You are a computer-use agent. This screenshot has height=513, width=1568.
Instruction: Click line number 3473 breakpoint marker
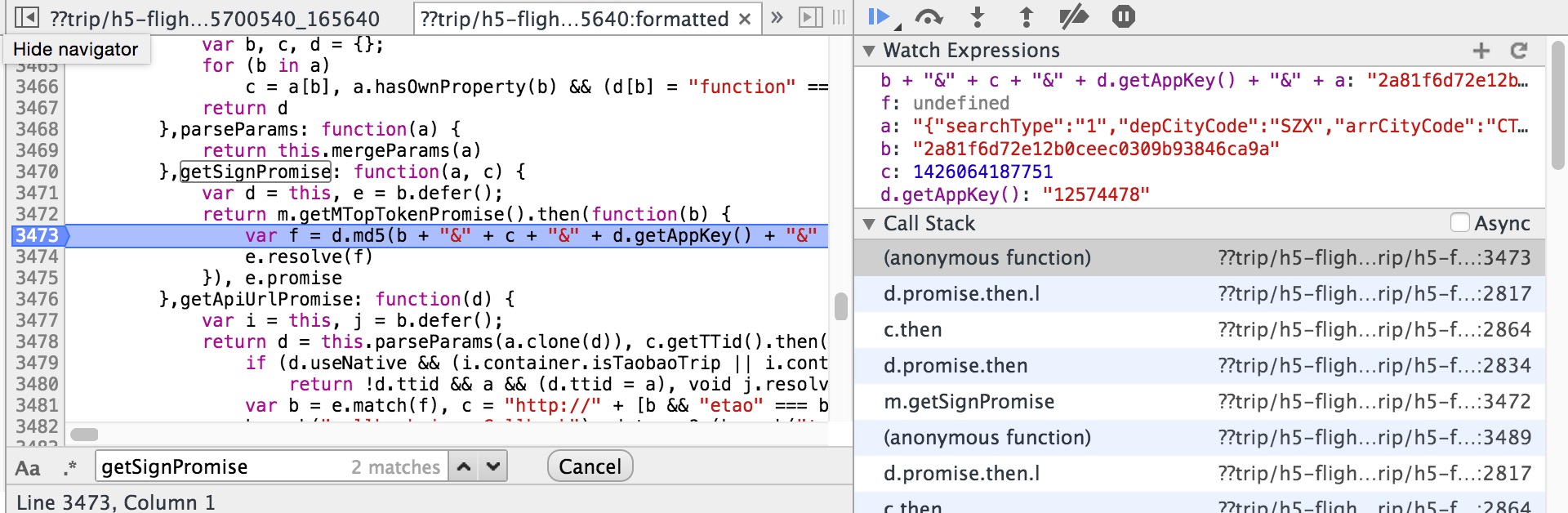pyautogui.click(x=38, y=235)
